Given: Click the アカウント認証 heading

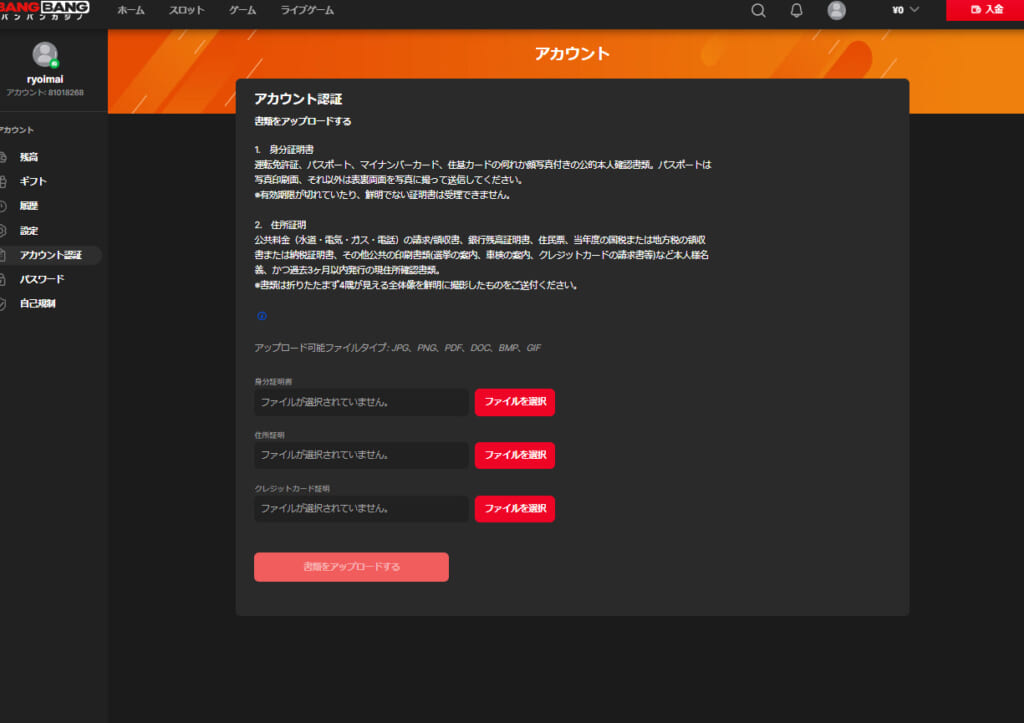Looking at the screenshot, I should [x=298, y=99].
